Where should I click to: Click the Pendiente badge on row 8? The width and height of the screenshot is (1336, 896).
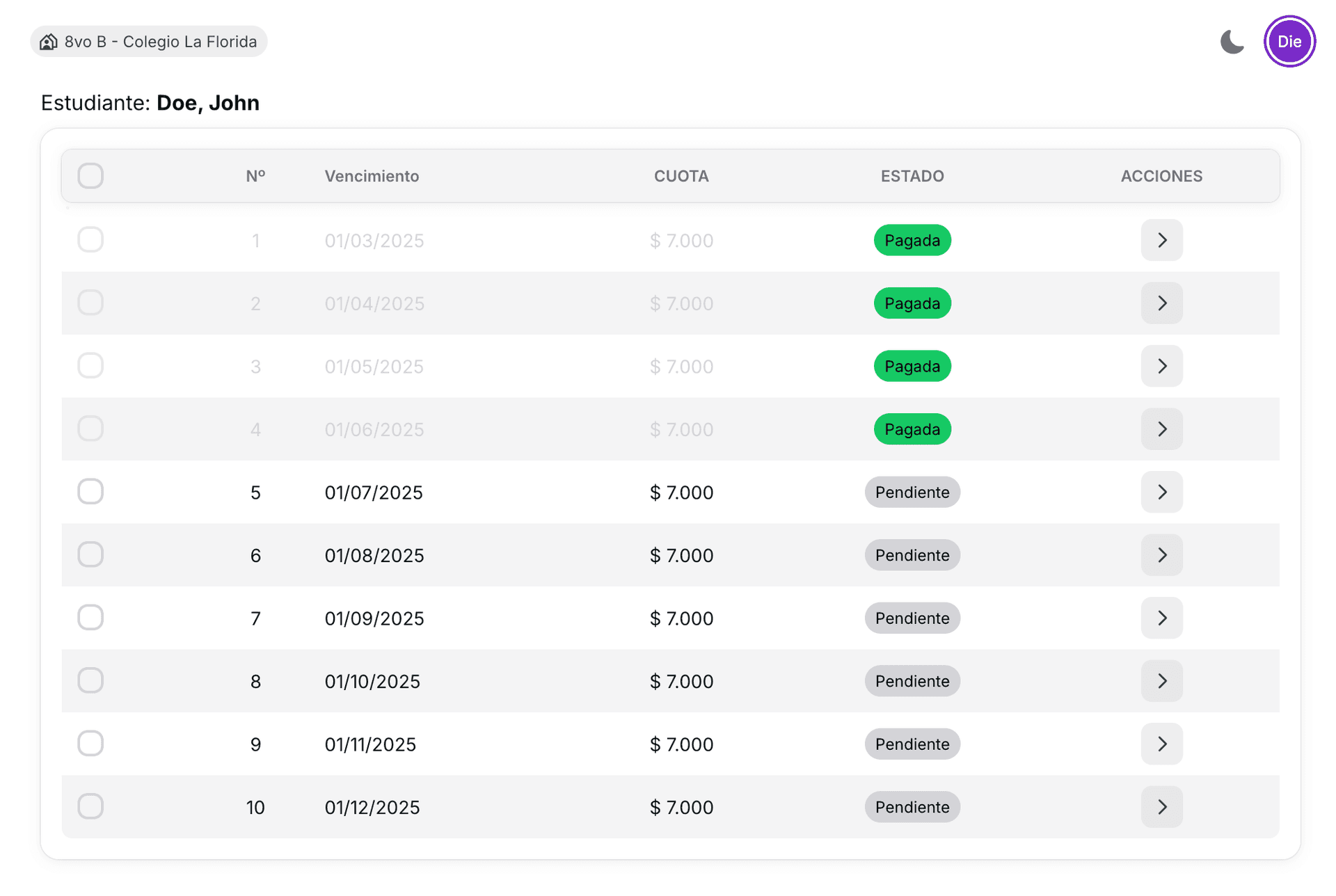tap(912, 681)
